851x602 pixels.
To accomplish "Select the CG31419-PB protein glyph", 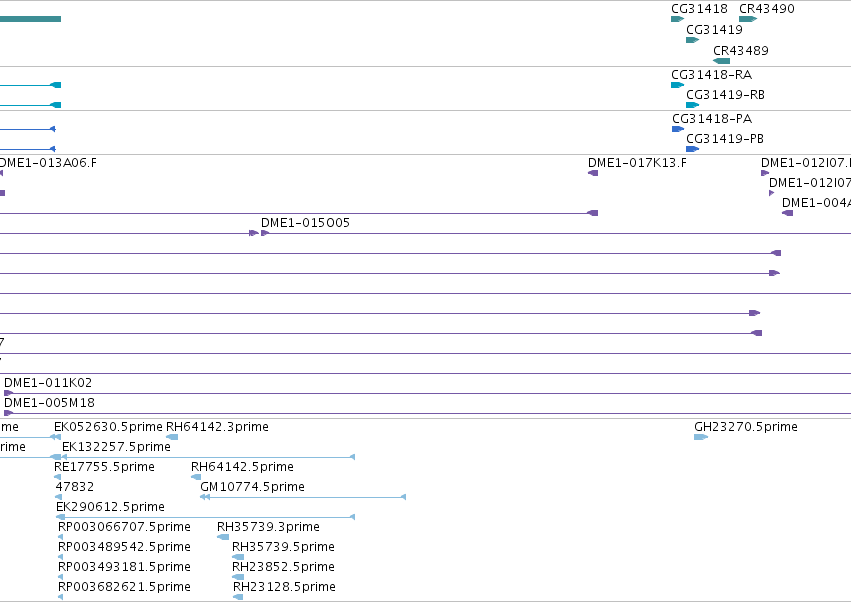I will tap(693, 149).
